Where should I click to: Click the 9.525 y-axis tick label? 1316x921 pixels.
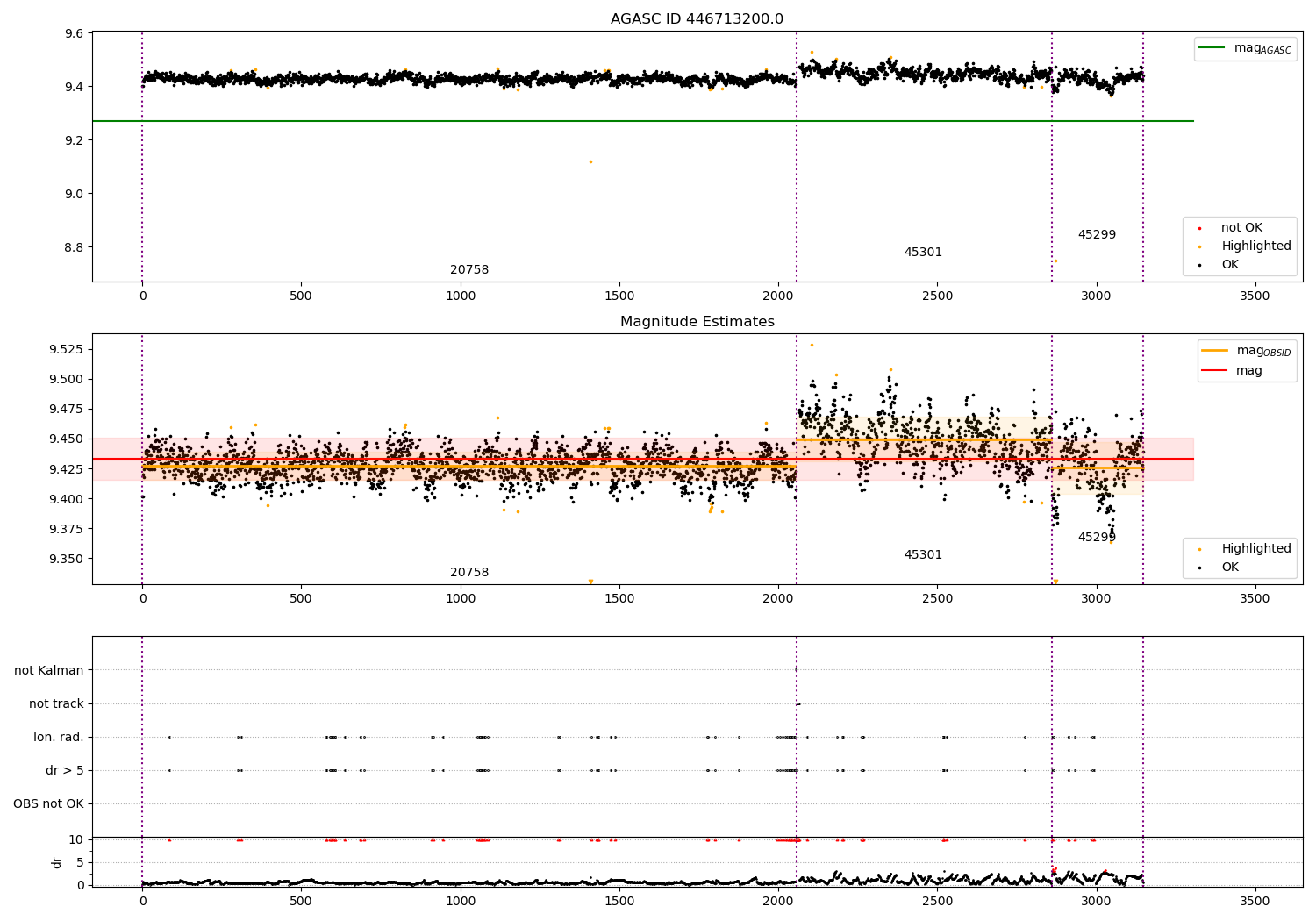(67, 349)
